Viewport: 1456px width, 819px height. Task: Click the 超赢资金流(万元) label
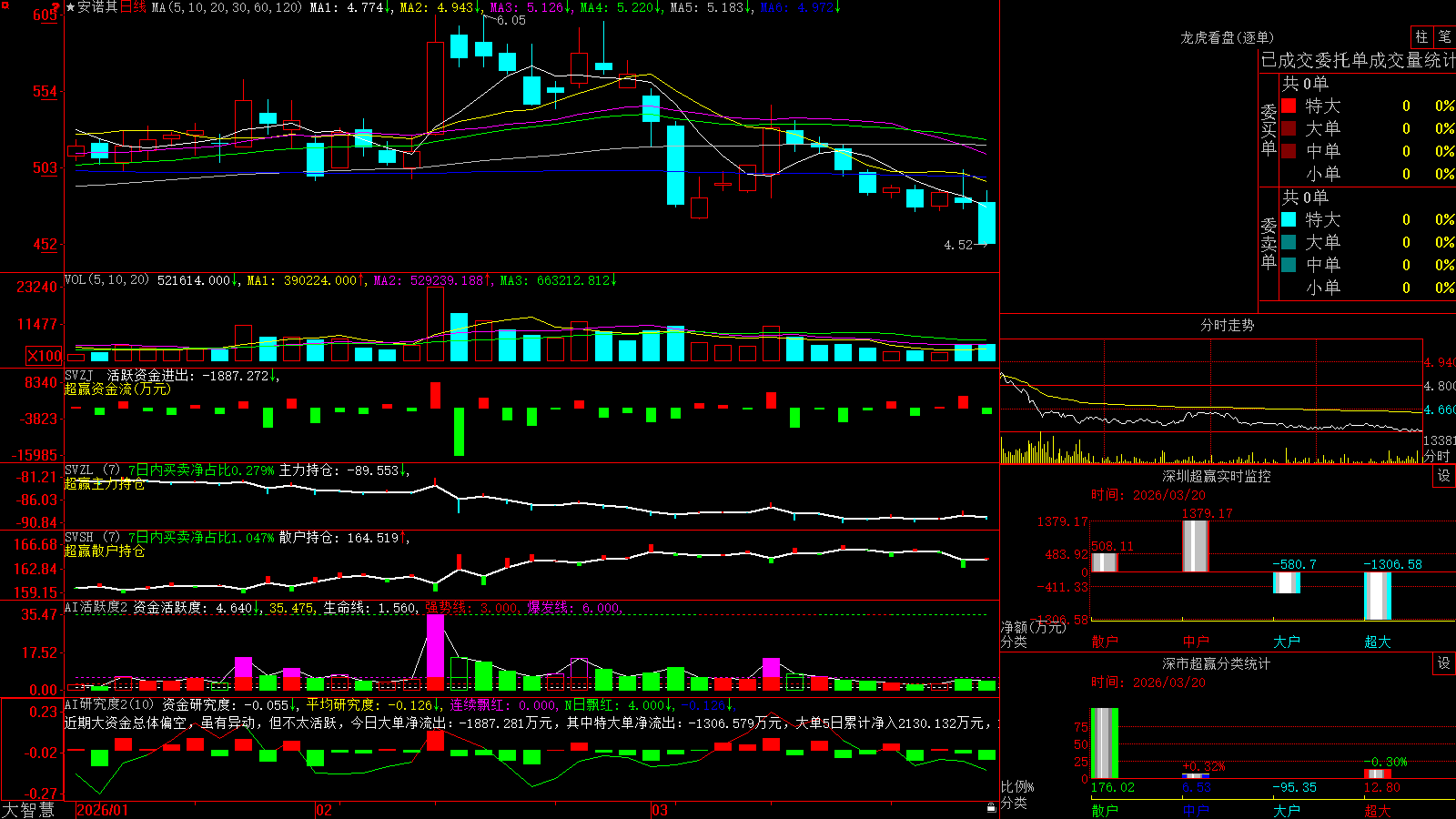[117, 389]
